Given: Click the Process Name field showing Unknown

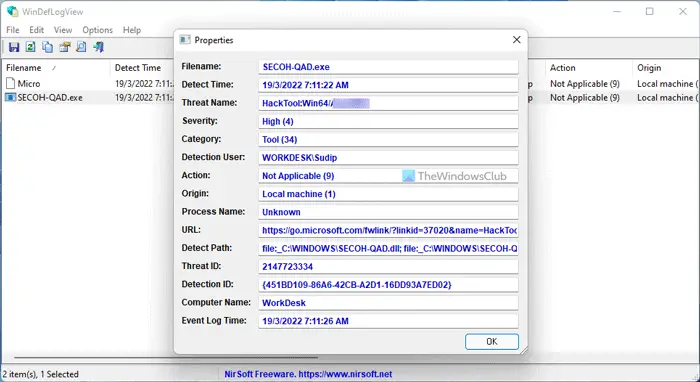Looking at the screenshot, I should point(388,212).
